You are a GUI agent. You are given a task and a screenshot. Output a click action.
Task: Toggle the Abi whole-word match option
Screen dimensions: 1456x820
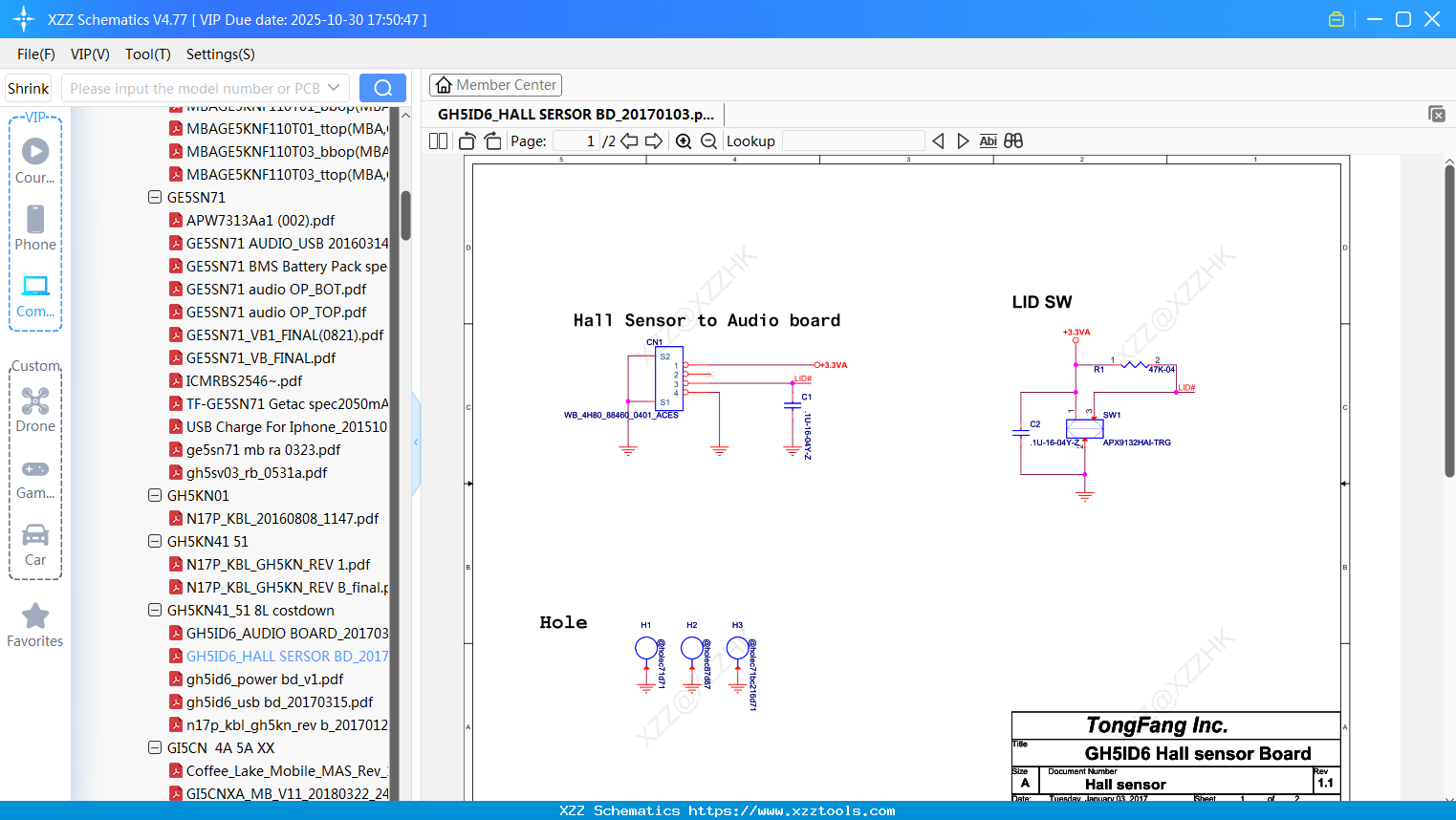coord(988,141)
